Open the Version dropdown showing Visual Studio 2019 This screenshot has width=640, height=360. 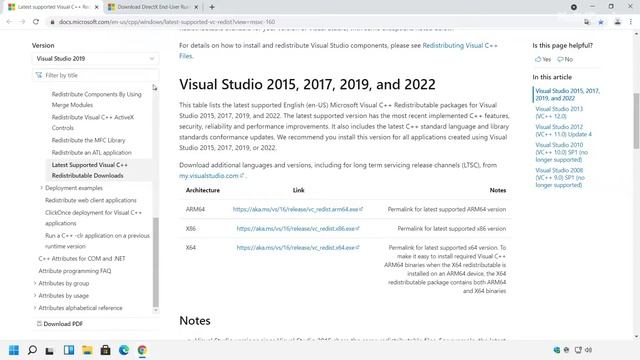(x=95, y=59)
